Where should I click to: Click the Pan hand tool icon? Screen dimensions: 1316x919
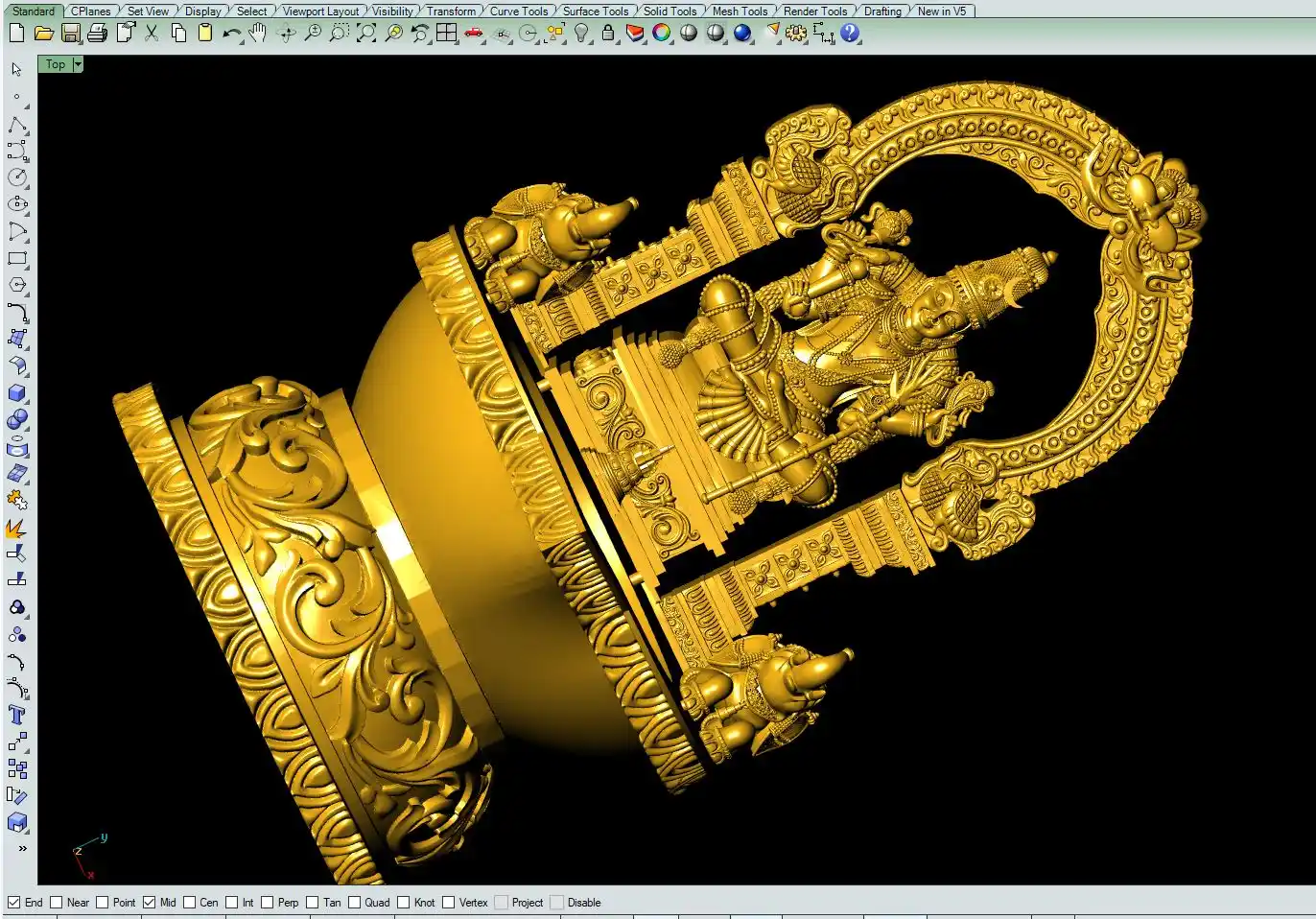tap(257, 34)
